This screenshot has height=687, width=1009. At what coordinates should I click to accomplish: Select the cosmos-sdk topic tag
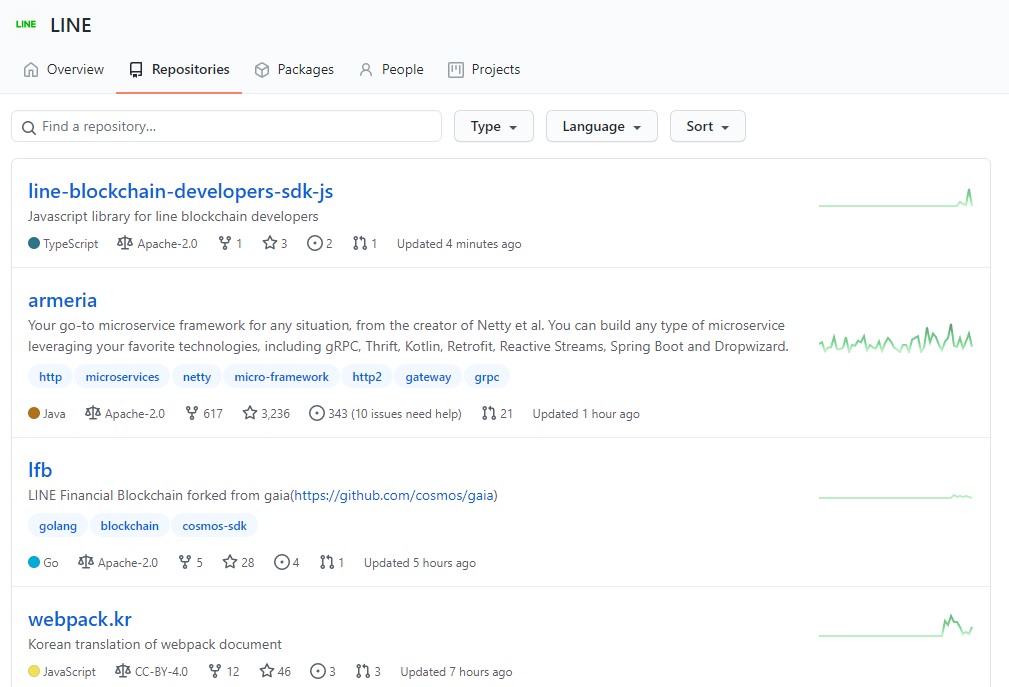click(214, 526)
